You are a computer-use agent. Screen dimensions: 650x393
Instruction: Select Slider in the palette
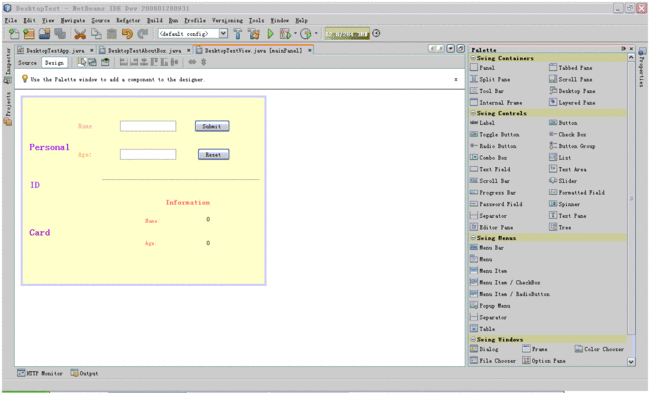pyautogui.click(x=563, y=181)
